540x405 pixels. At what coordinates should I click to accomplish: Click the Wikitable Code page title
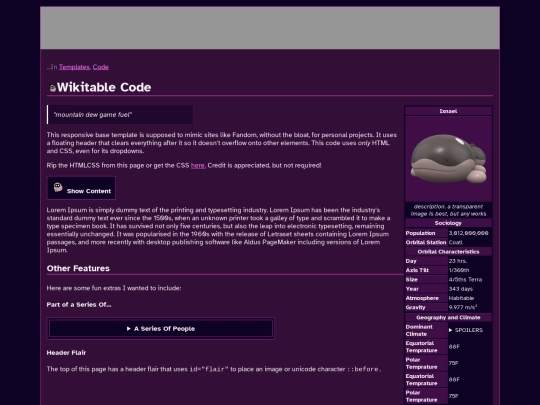point(104,87)
